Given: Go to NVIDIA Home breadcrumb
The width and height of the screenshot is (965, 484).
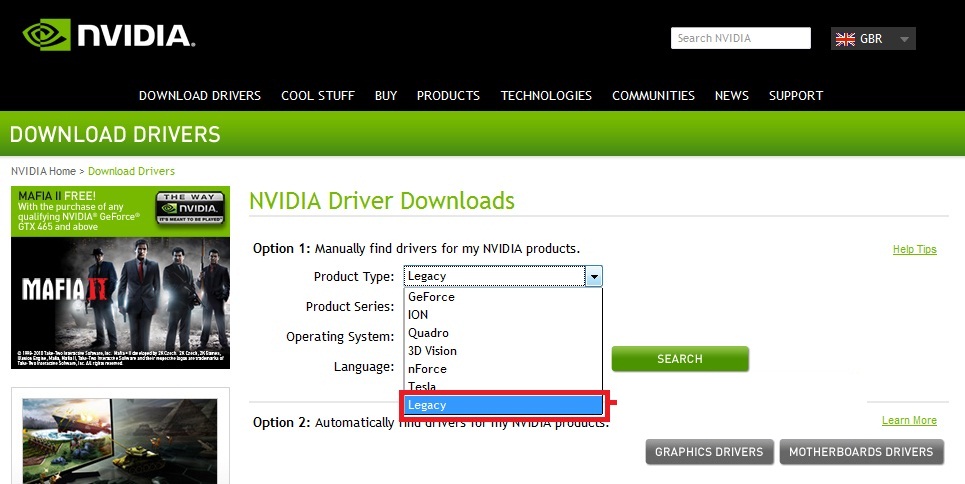Looking at the screenshot, I should coord(43,171).
